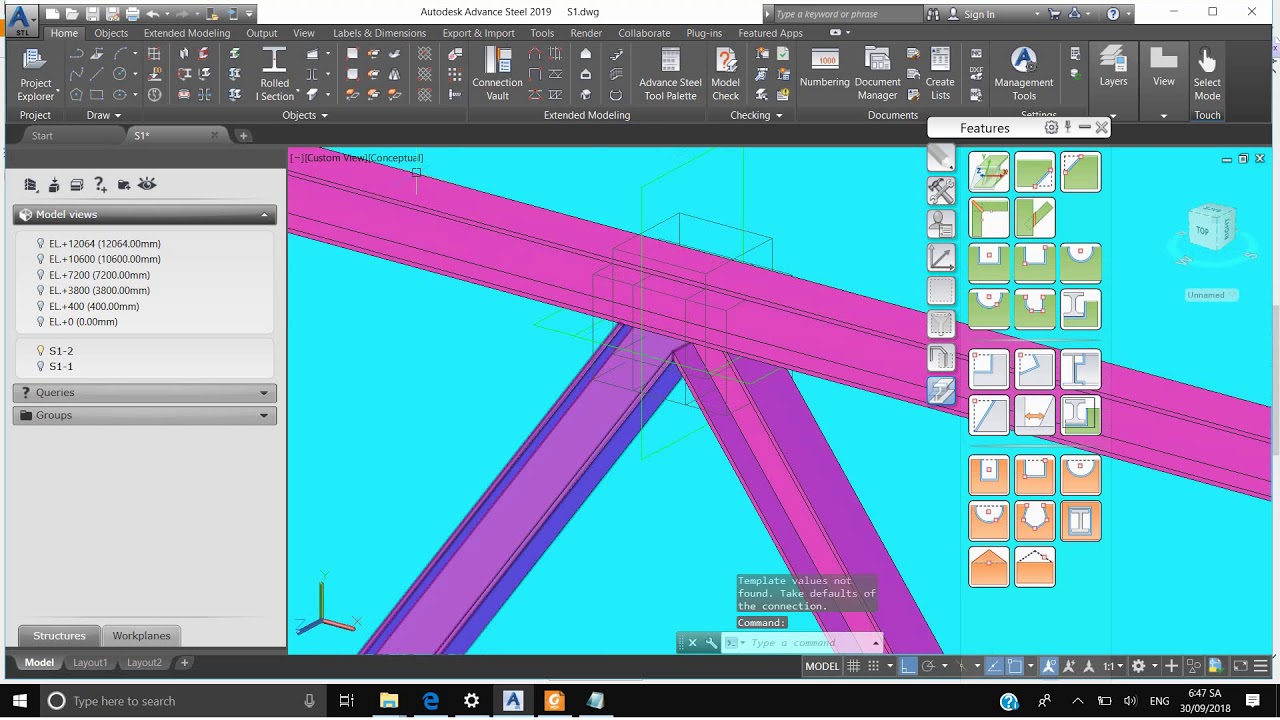Click the orange triangular roof contour feature
Image resolution: width=1280 pixels, height=720 pixels.
(x=989, y=567)
